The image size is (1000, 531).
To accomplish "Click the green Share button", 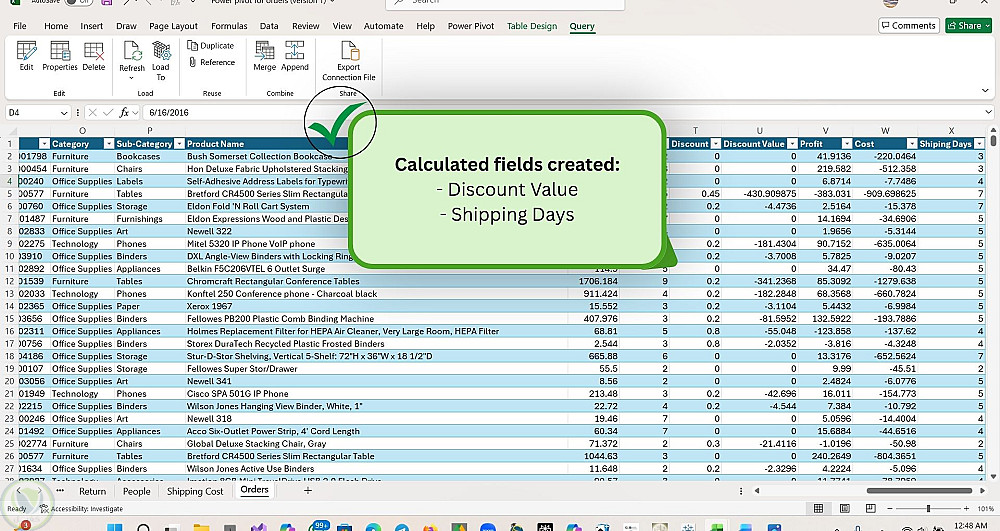I will (x=964, y=25).
